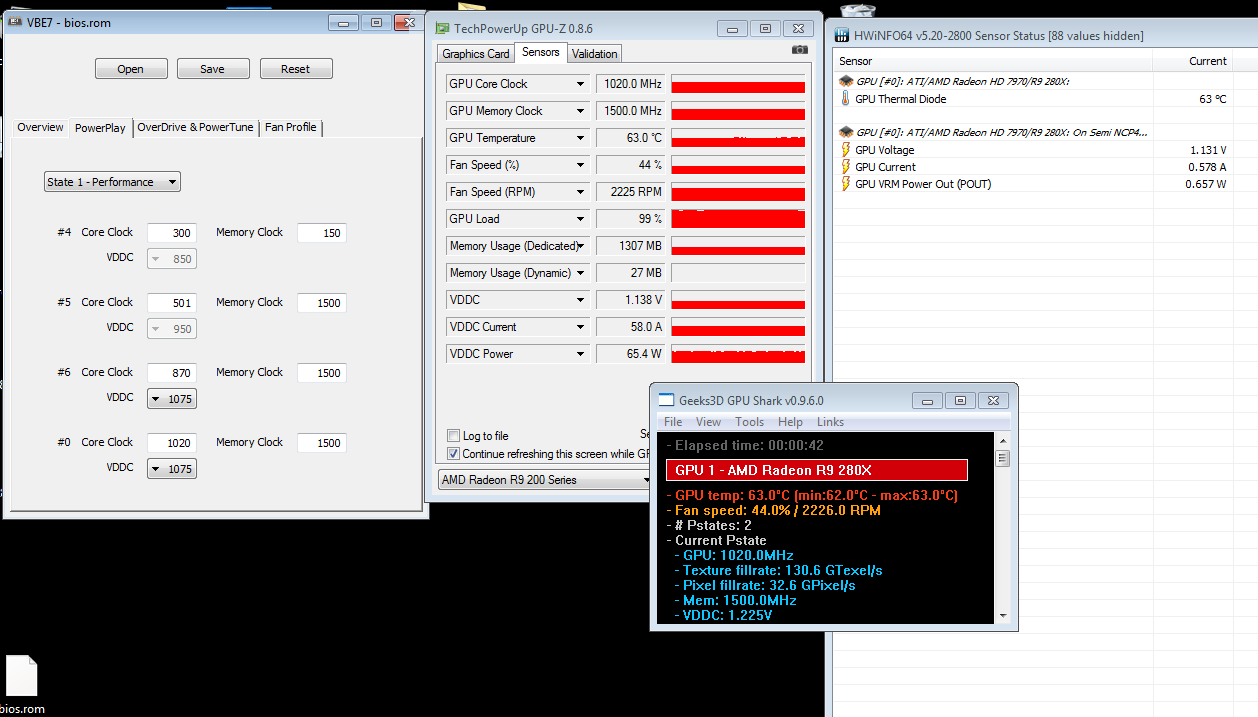Click the chip icon of the On Semi NCP4 header row
The image size is (1258, 717).
(x=845, y=132)
